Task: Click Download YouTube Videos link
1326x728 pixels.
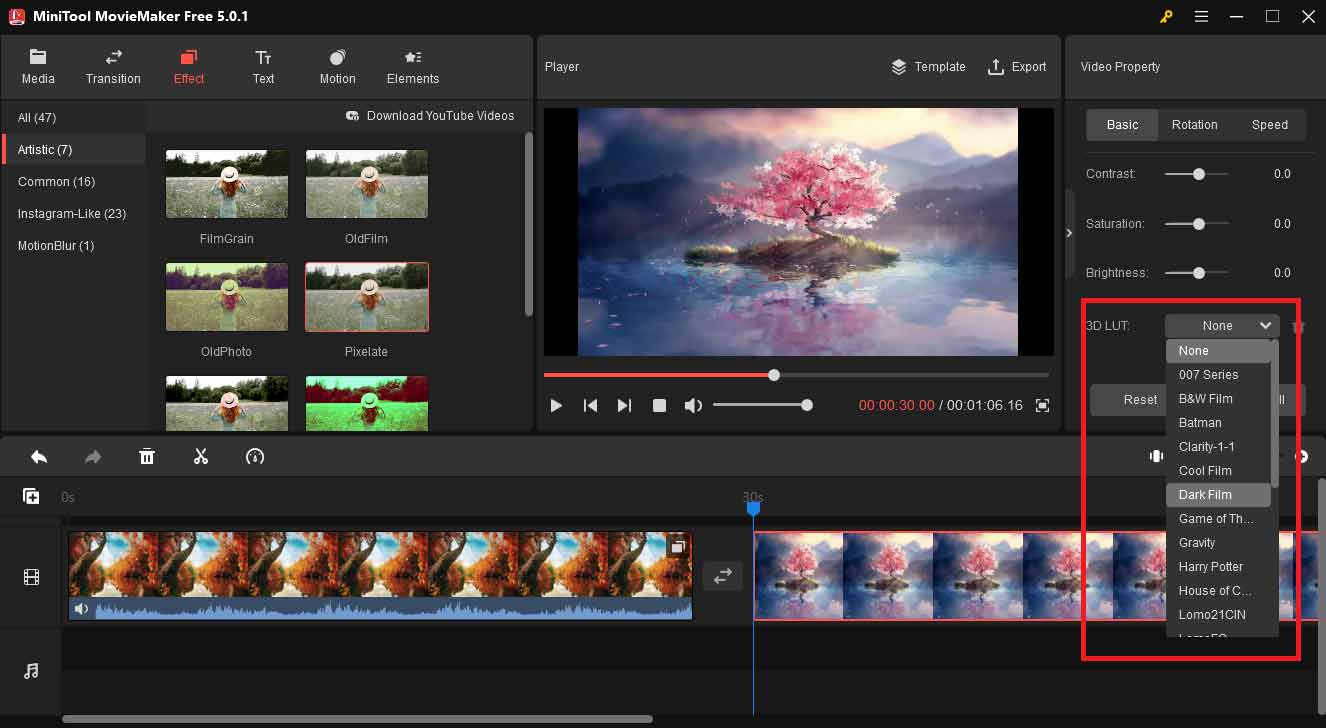Action: (x=430, y=116)
